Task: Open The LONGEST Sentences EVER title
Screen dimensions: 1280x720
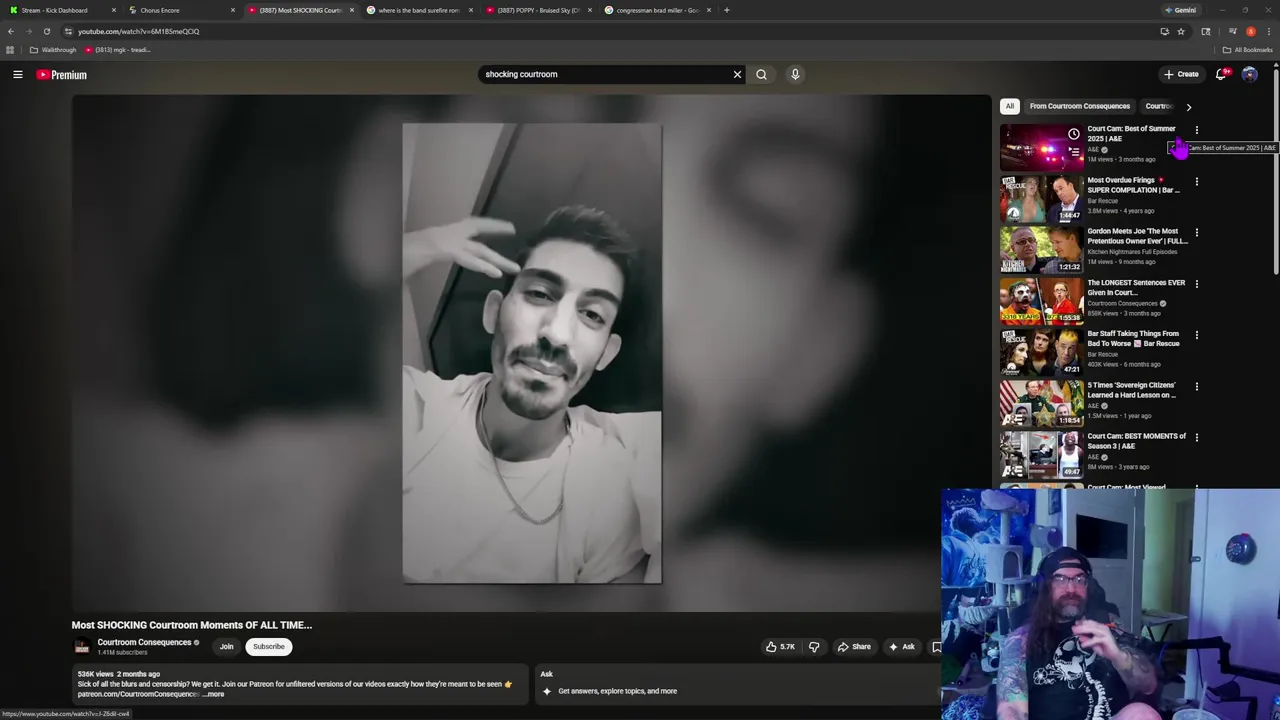Action: (x=1136, y=288)
